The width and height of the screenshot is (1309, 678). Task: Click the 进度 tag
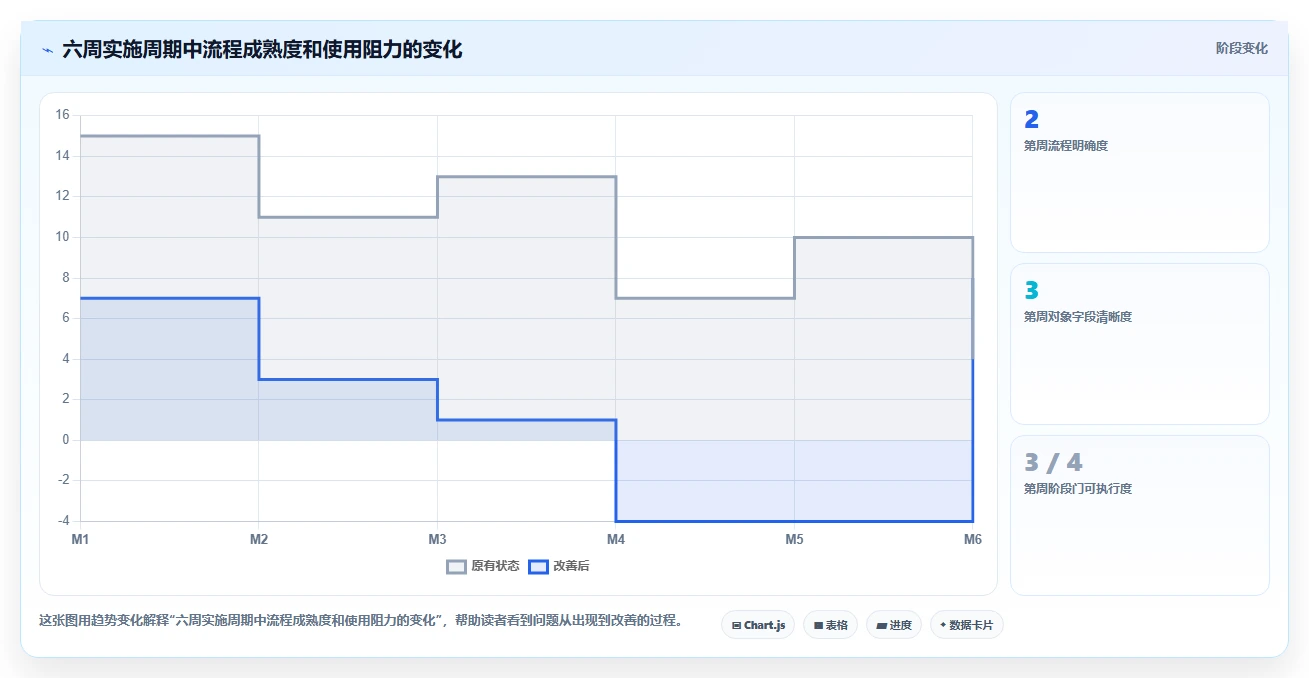point(893,625)
